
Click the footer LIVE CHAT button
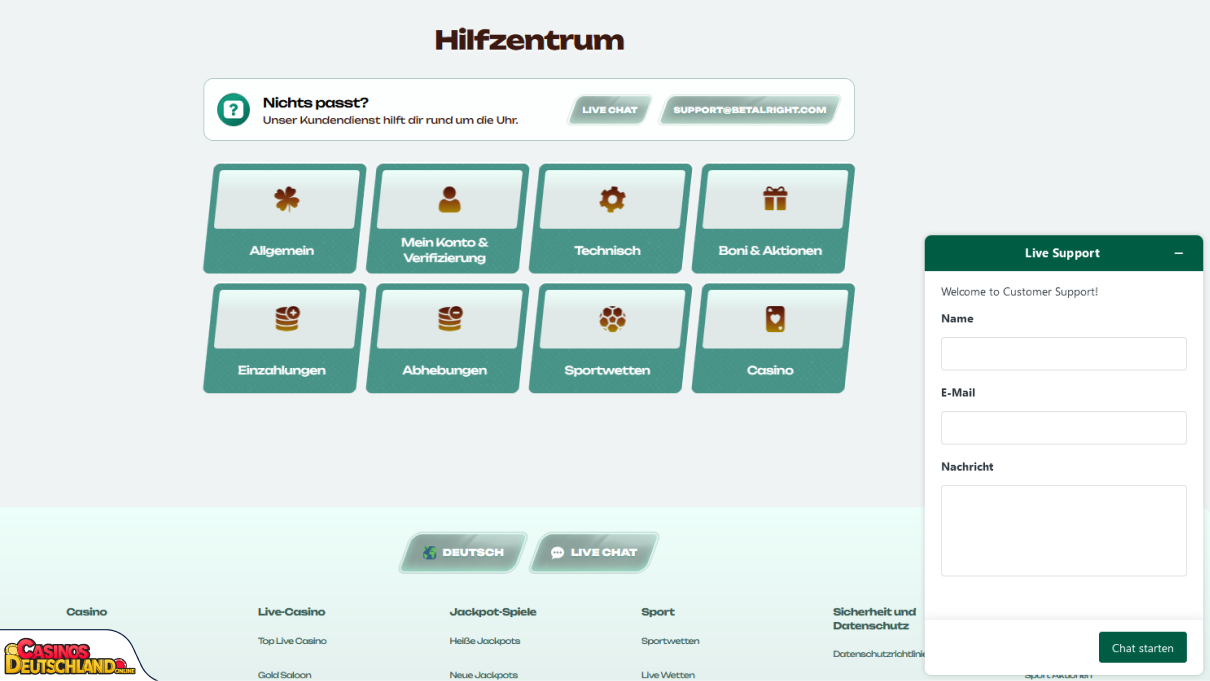[x=594, y=552]
